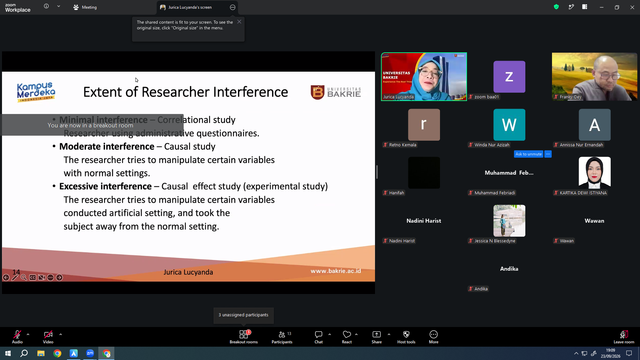Go to previous slide in shared slideshow

pos(6,278)
